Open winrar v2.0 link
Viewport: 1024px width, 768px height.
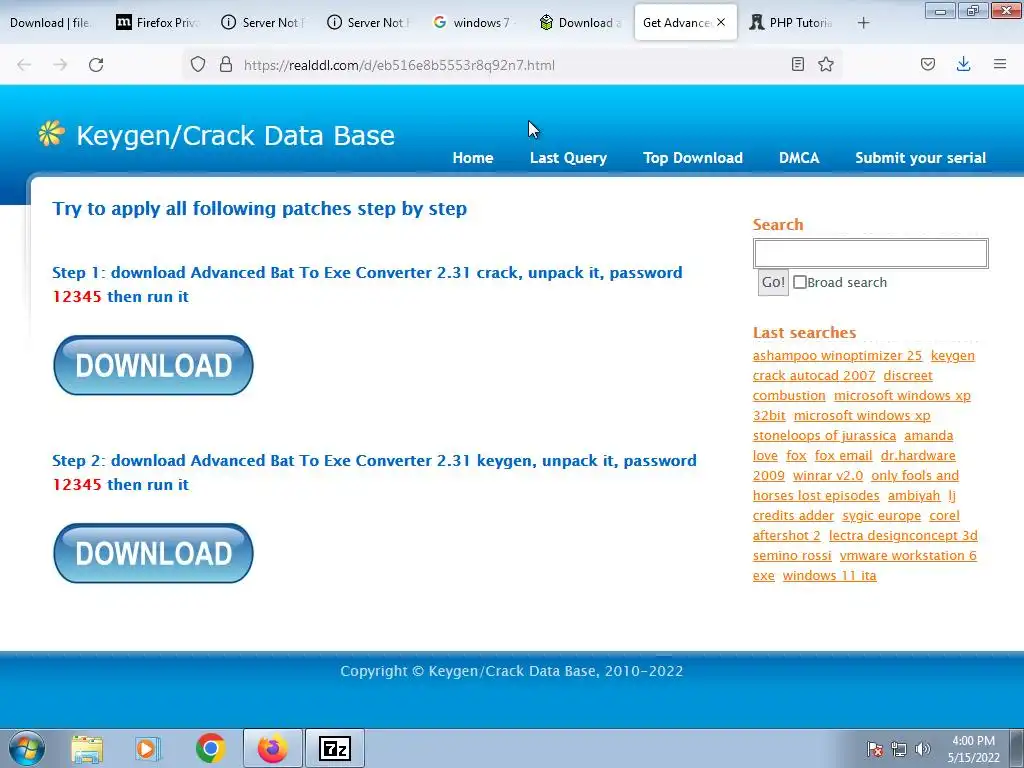pyautogui.click(x=828, y=475)
